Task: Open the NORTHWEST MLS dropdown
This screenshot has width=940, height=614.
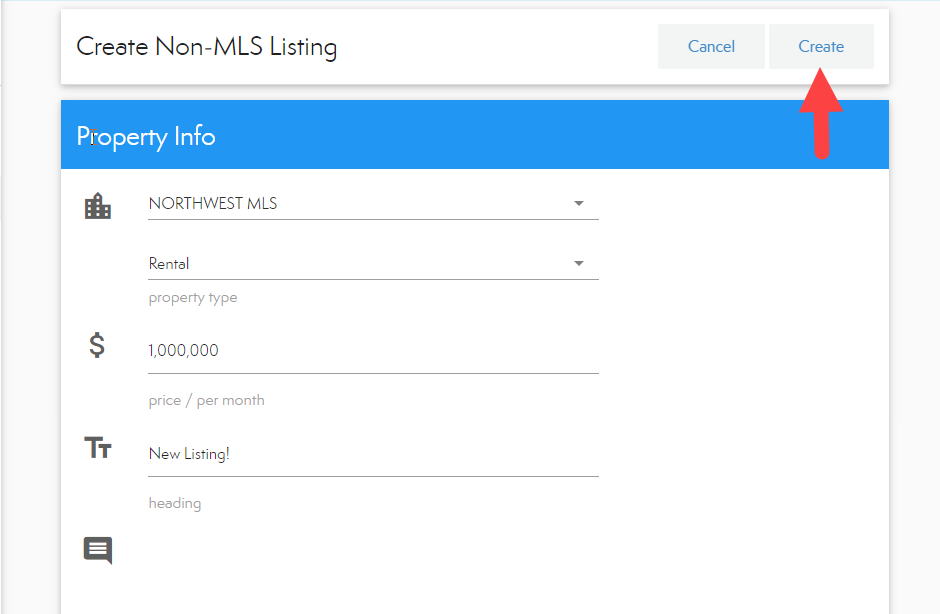Action: (360, 204)
